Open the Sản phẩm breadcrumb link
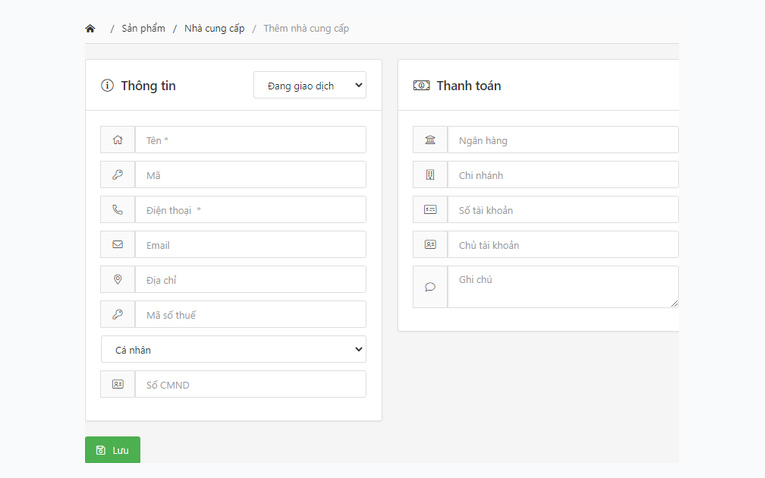The image size is (765, 478). [x=143, y=28]
